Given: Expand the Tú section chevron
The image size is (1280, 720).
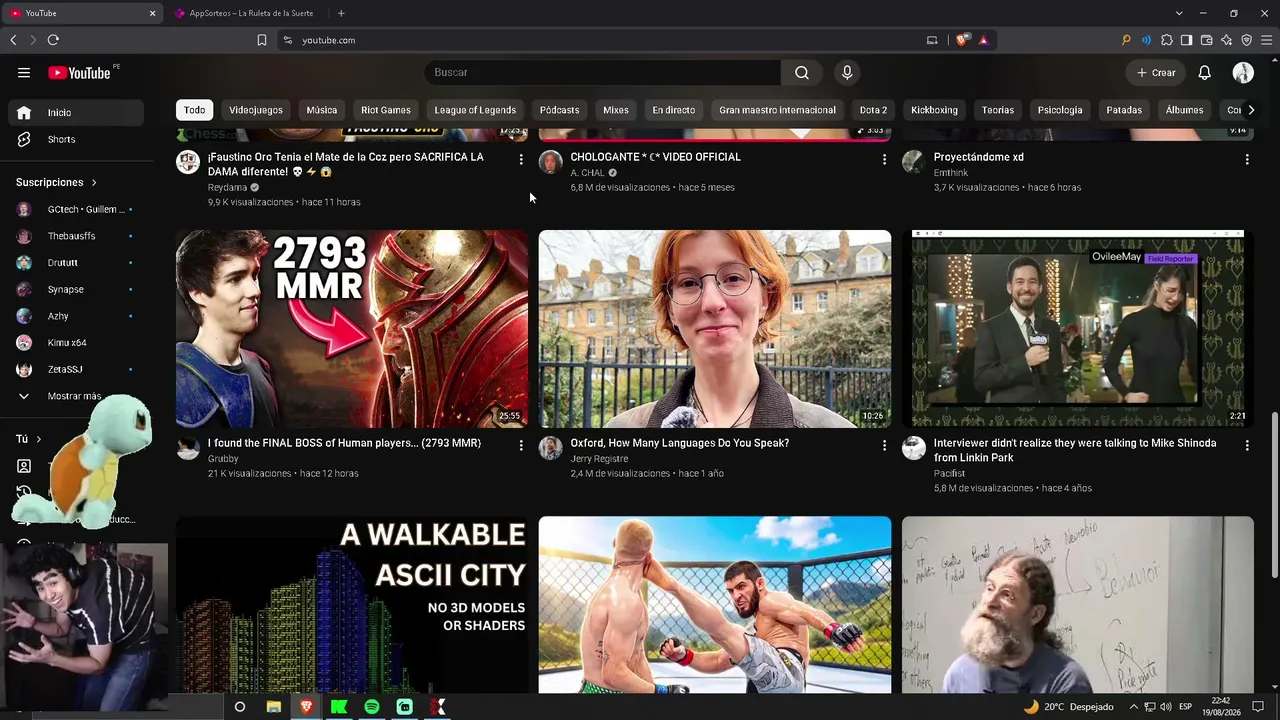Looking at the screenshot, I should click(39, 439).
